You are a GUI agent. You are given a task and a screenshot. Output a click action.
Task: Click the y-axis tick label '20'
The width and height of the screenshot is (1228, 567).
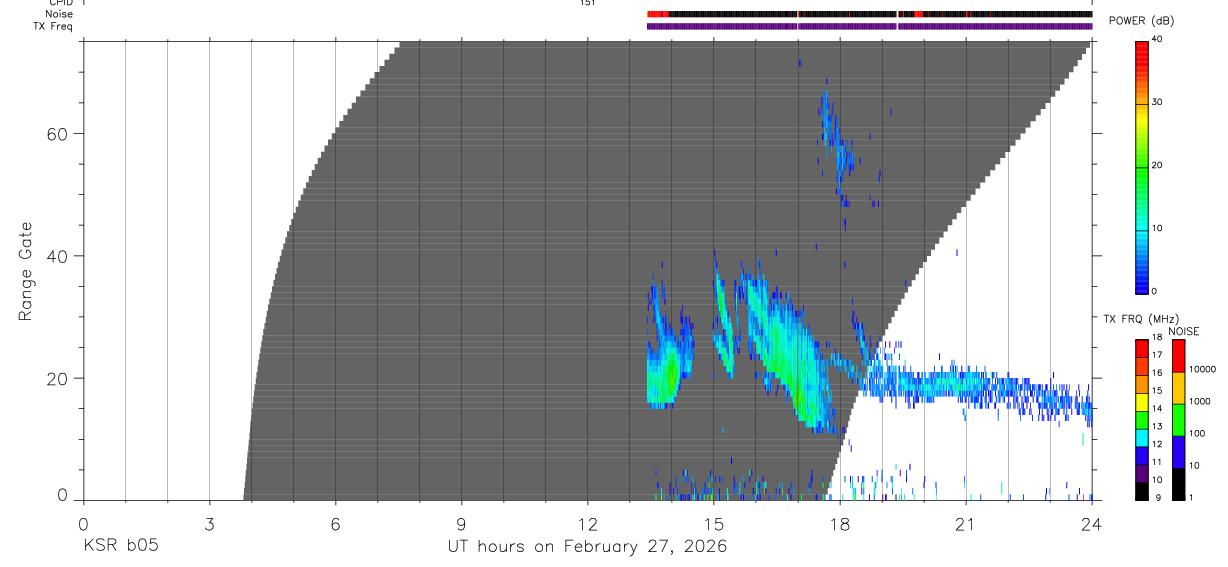[58, 379]
